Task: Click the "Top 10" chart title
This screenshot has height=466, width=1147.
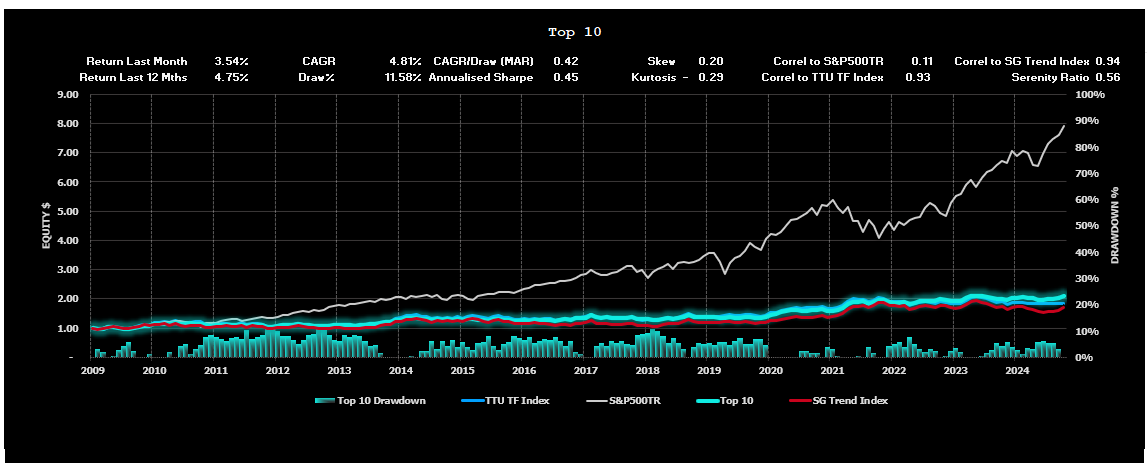Action: point(575,32)
